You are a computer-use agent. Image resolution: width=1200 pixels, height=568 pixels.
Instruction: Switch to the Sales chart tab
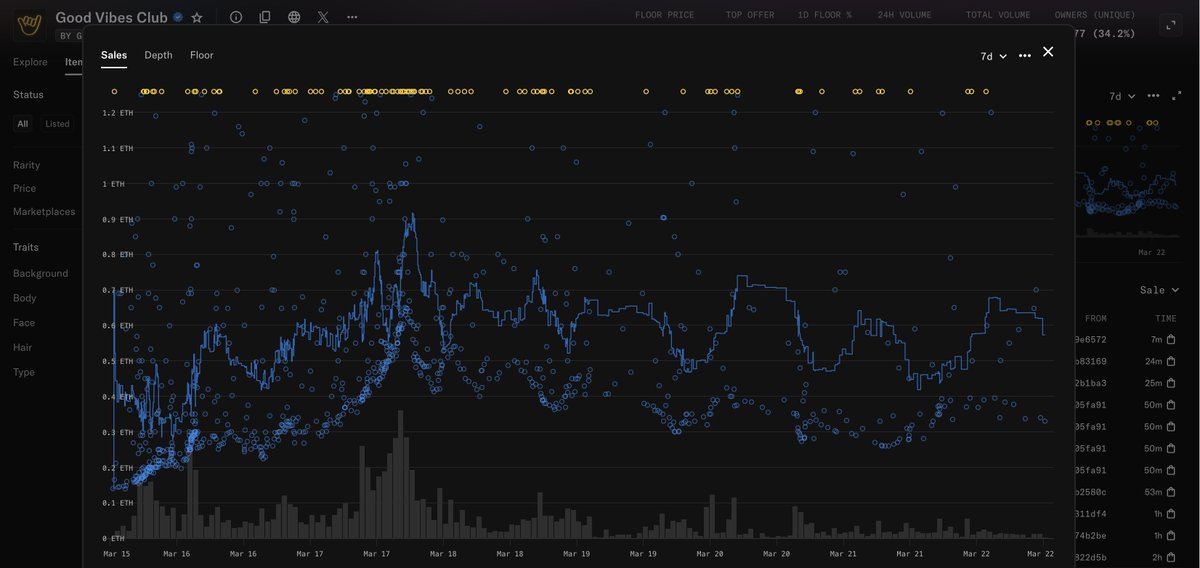tap(114, 55)
